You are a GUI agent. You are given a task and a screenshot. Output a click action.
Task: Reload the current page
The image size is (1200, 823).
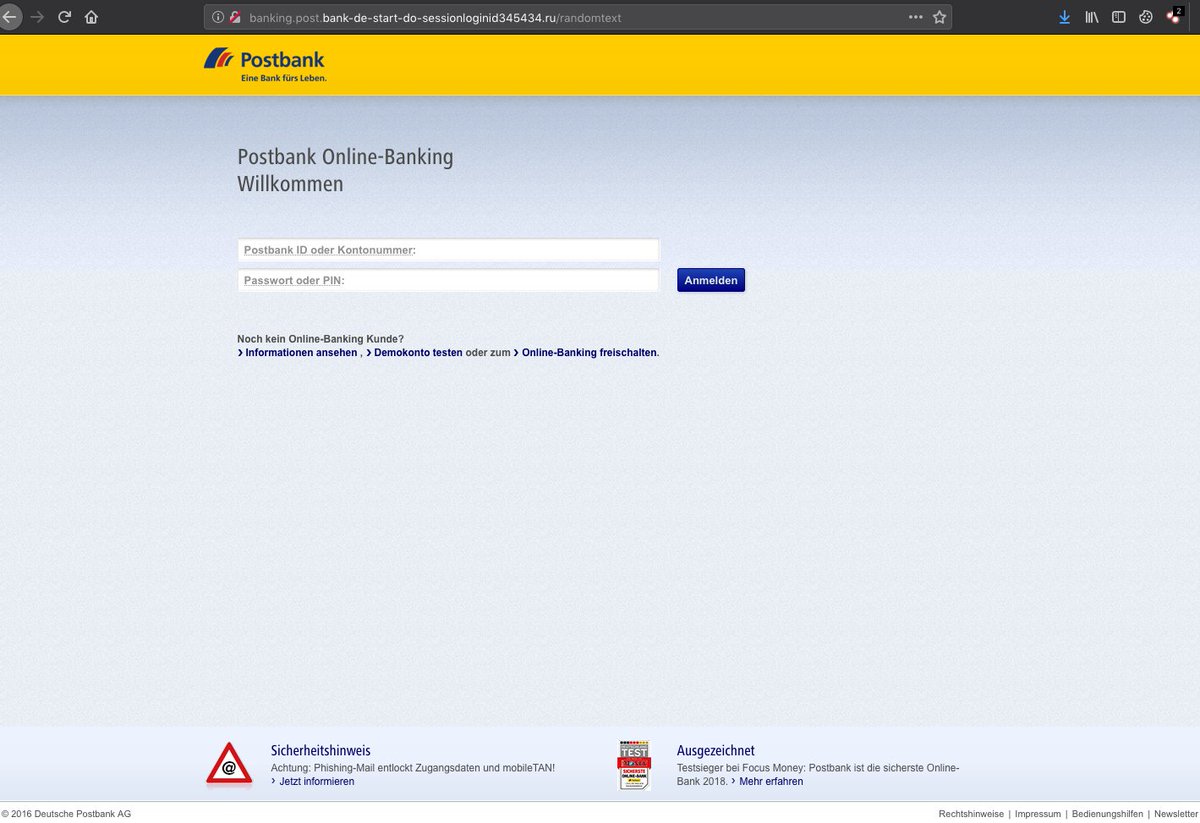pos(65,17)
